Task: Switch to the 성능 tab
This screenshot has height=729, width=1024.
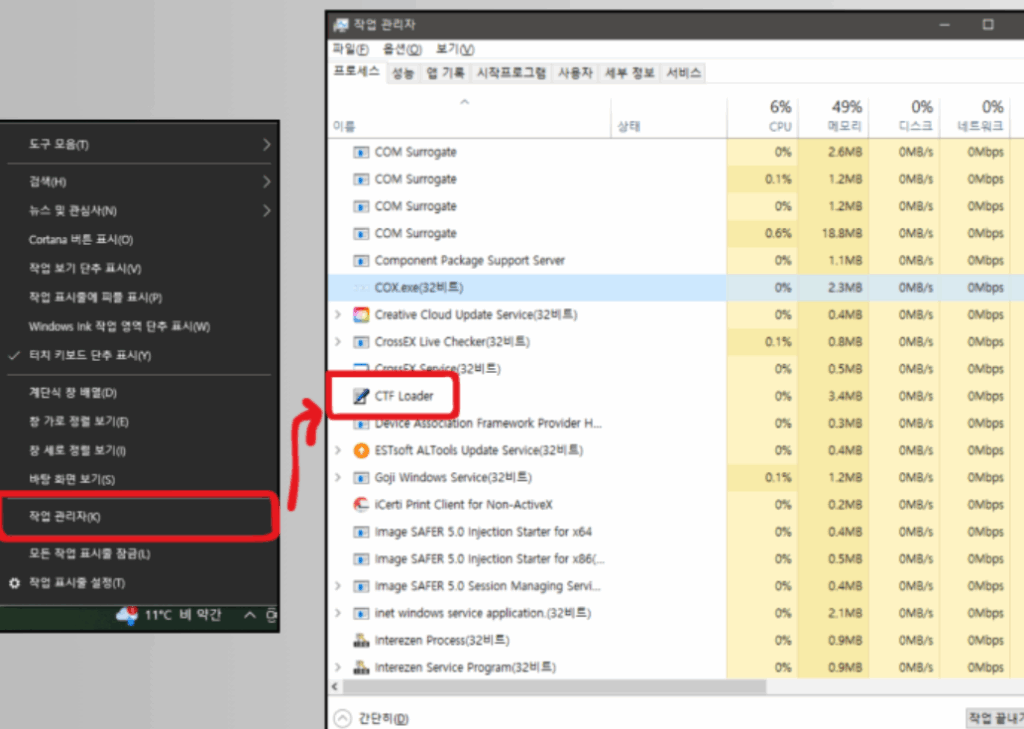Action: pos(403,73)
